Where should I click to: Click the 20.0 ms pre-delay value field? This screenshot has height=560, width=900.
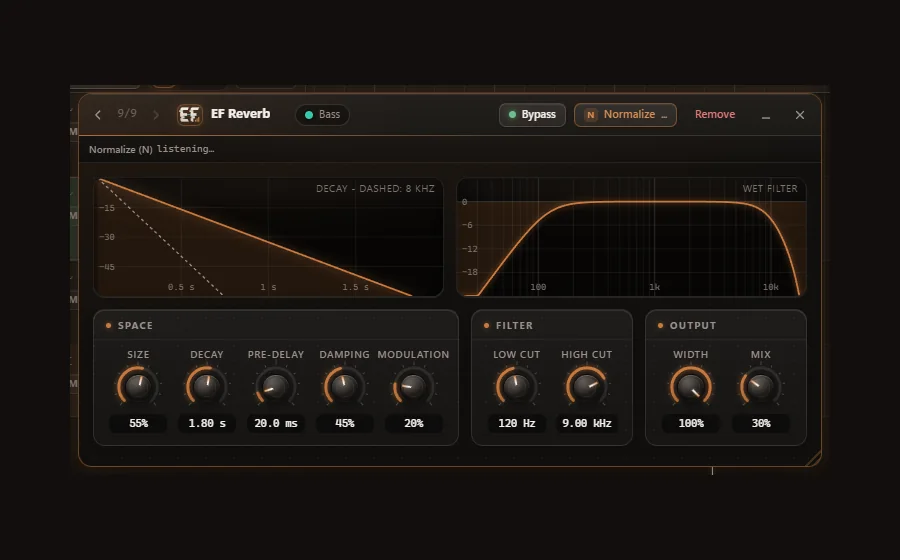pos(276,423)
